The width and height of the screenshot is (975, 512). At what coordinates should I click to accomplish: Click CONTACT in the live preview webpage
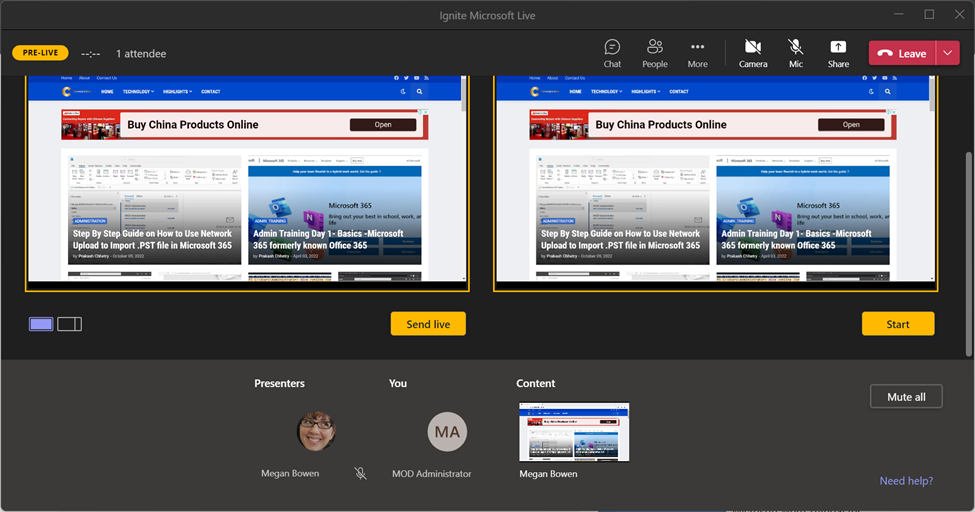679,91
